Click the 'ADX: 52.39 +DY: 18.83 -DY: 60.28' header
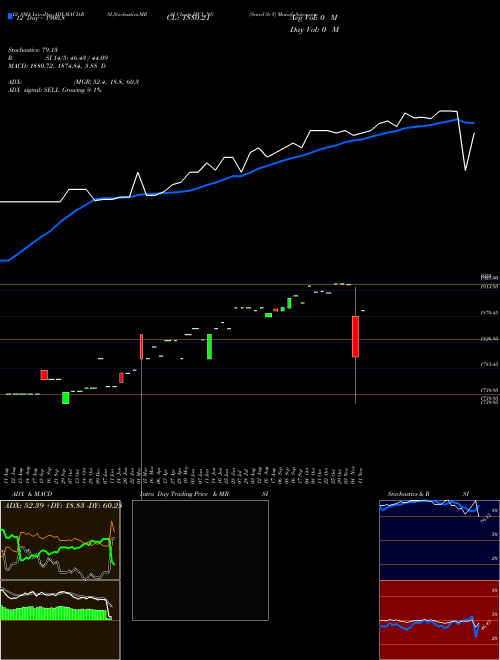 (63, 506)
